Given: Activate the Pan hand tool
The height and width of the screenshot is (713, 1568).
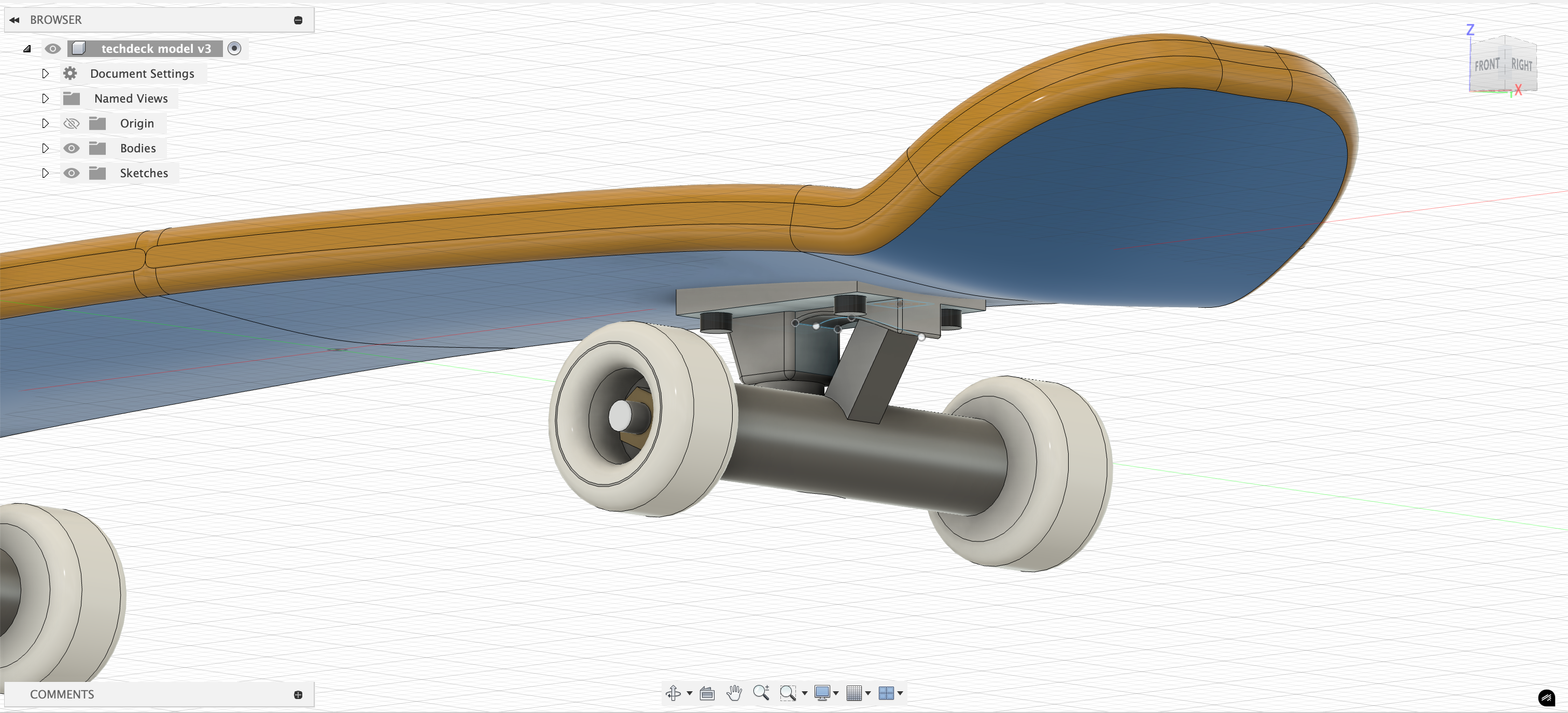Looking at the screenshot, I should click(734, 692).
